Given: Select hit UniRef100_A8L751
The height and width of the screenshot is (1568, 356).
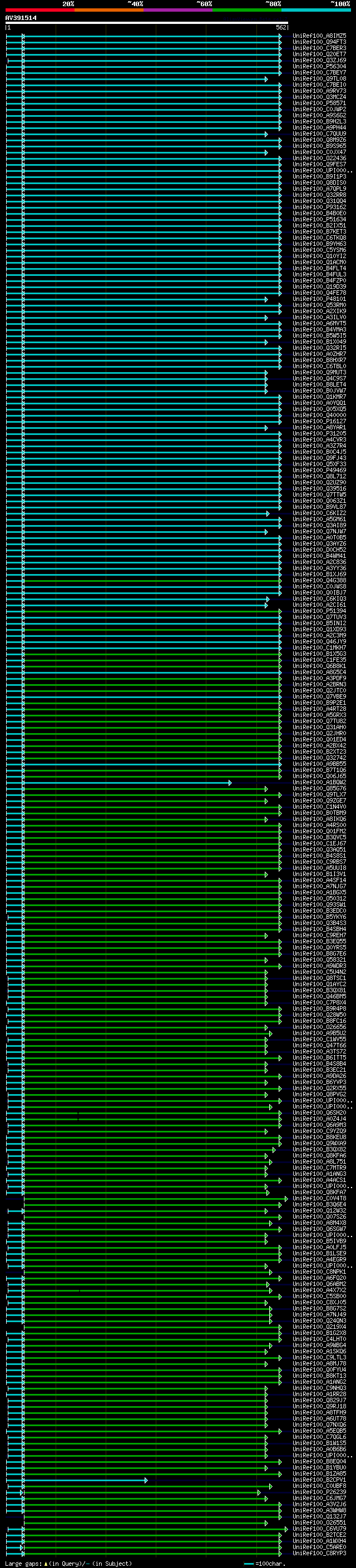Looking at the screenshot, I should (x=319, y=1161).
